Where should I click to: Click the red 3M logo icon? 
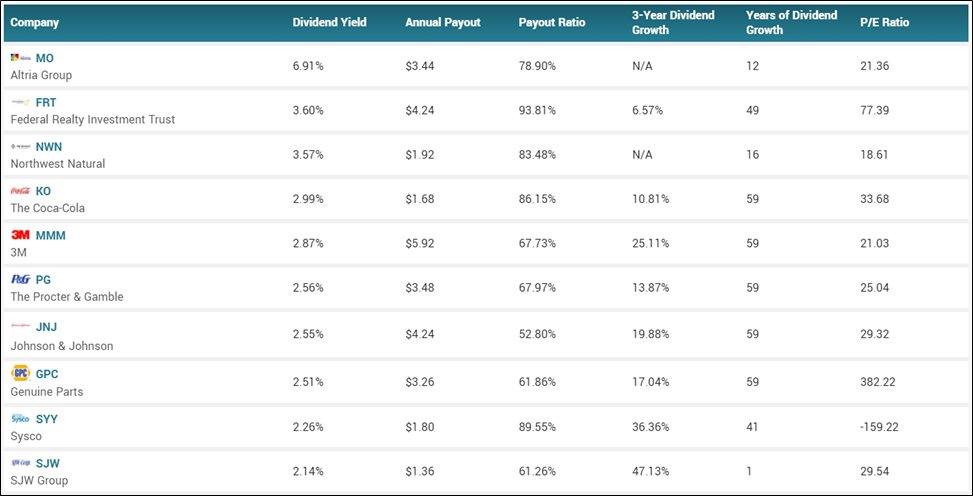[x=20, y=235]
